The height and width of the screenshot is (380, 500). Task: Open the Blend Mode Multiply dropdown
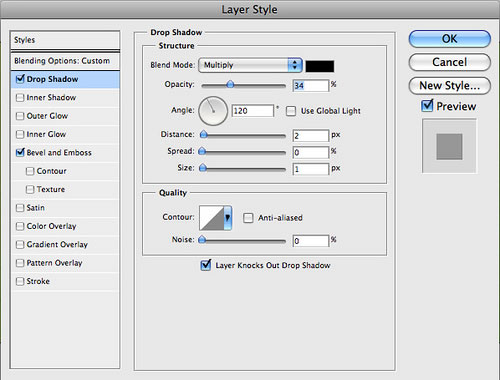click(250, 65)
